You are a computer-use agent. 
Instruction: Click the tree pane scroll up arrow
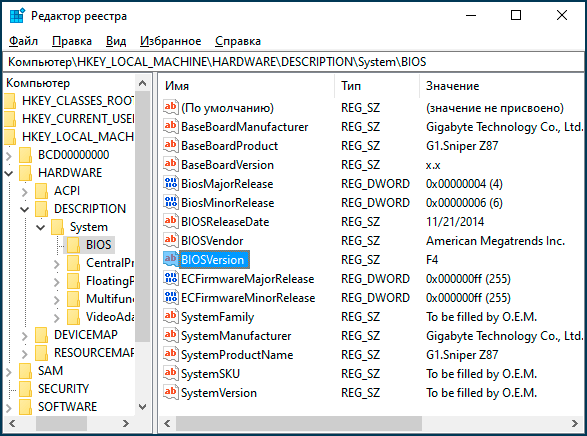(143, 83)
